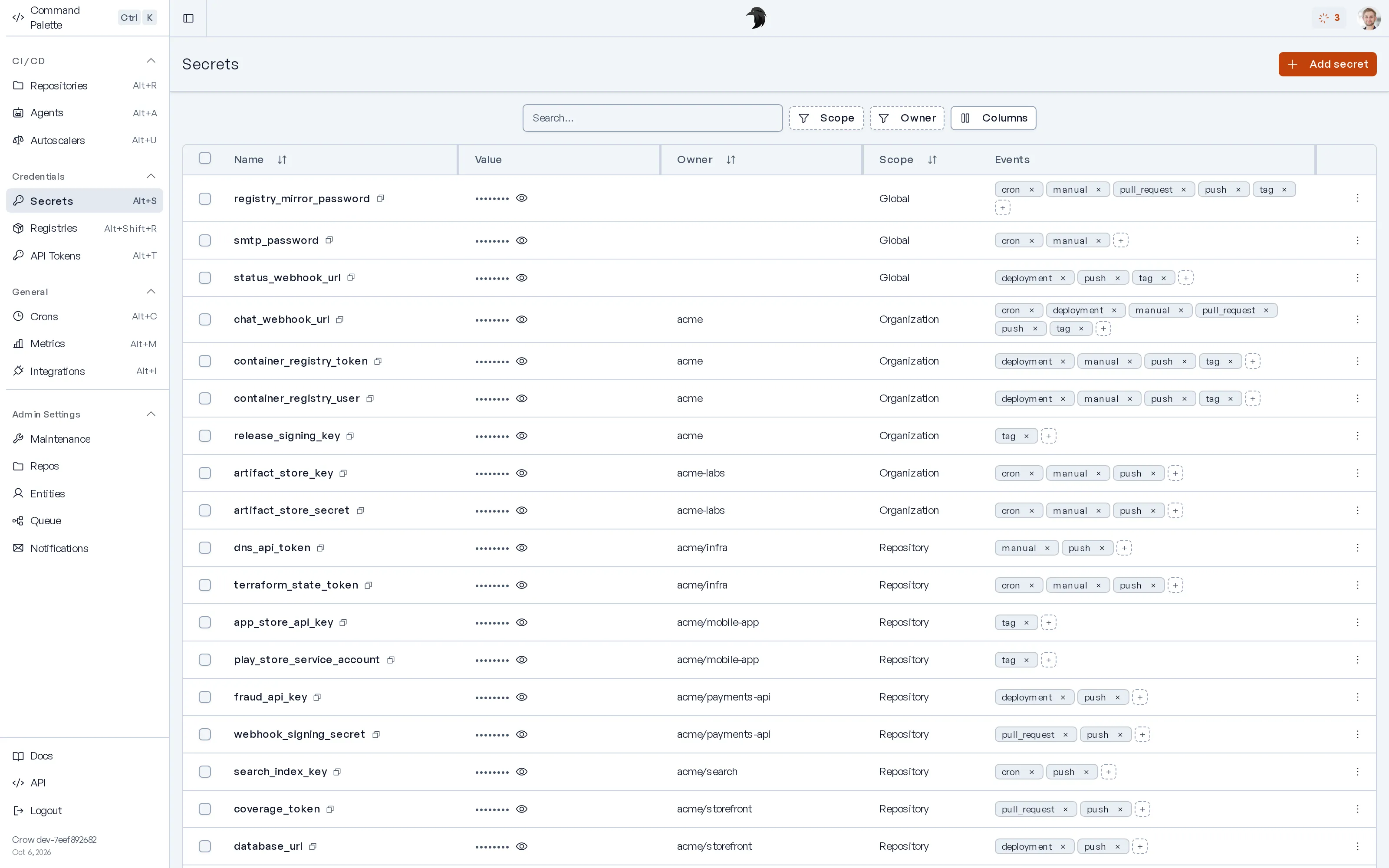Copy the registry_mirror_password secret name
This screenshot has height=868, width=1389.
click(x=380, y=199)
